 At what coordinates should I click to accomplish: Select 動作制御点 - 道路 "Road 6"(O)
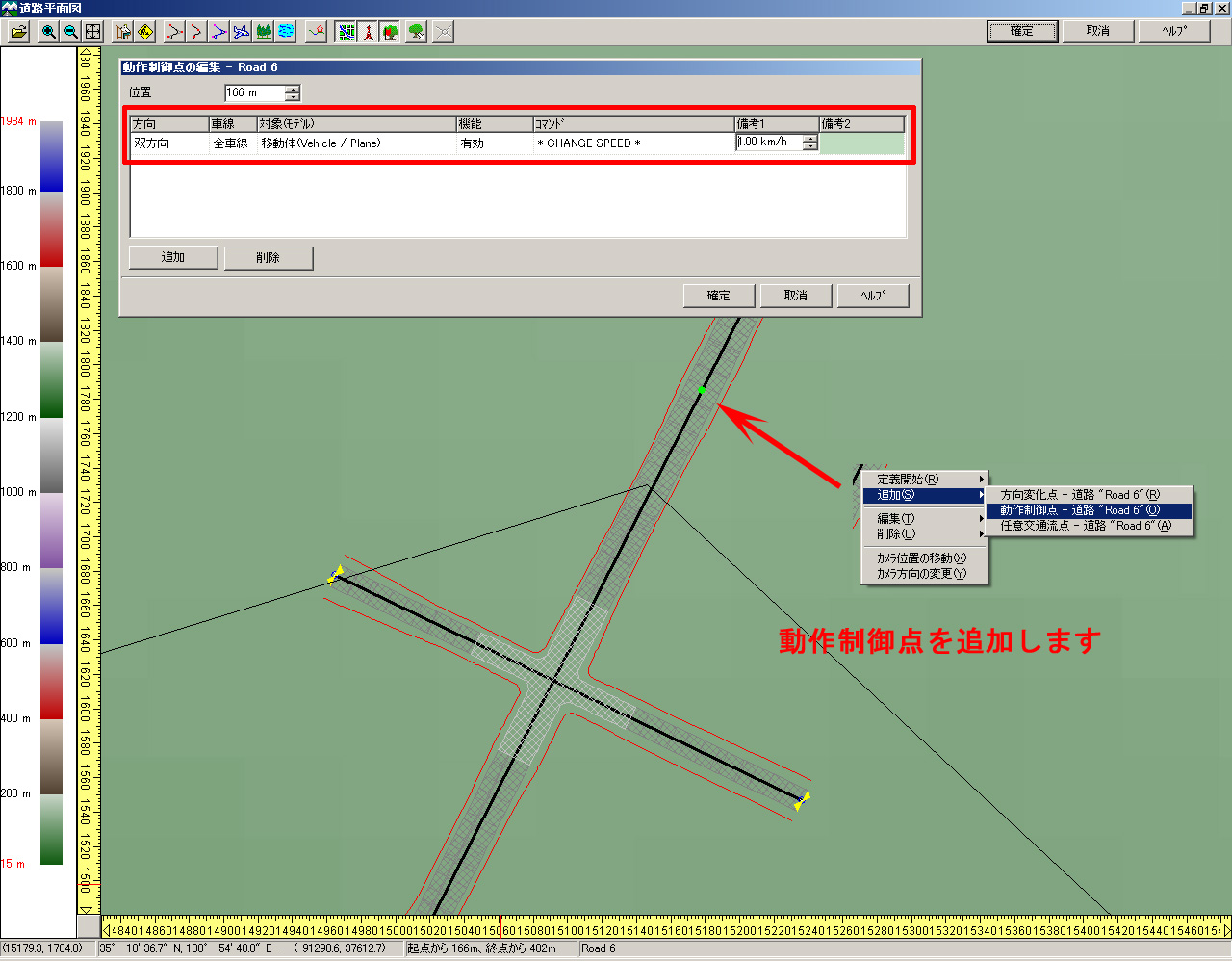(x=1090, y=510)
